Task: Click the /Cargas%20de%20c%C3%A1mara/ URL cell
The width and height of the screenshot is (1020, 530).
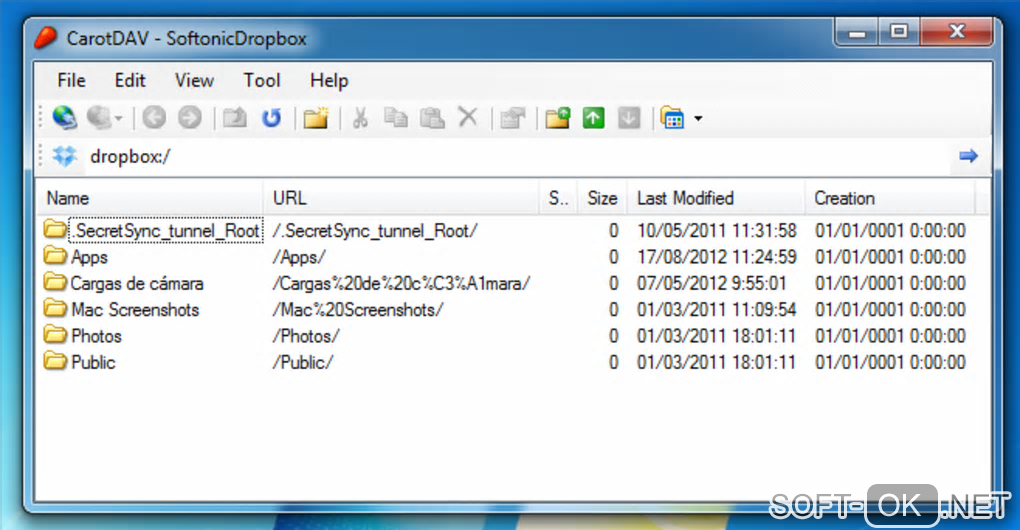Action: point(401,284)
